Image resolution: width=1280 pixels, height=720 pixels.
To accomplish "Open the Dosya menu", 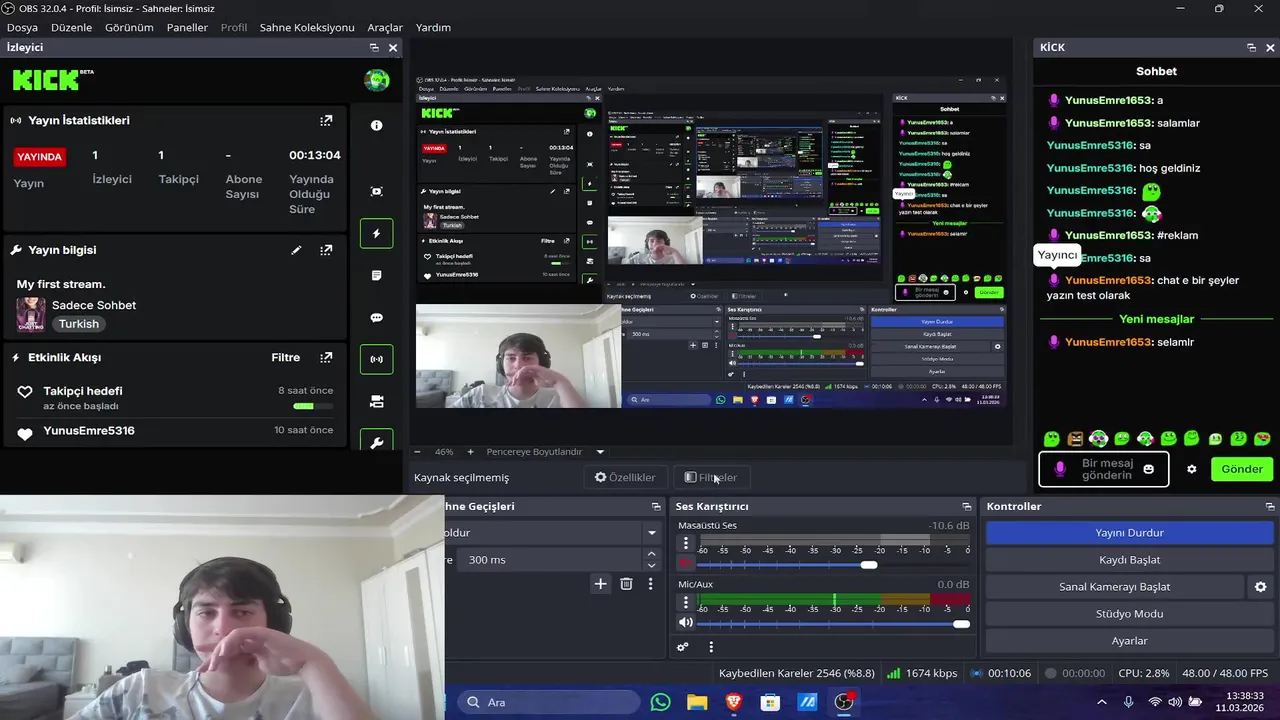I will (22, 27).
